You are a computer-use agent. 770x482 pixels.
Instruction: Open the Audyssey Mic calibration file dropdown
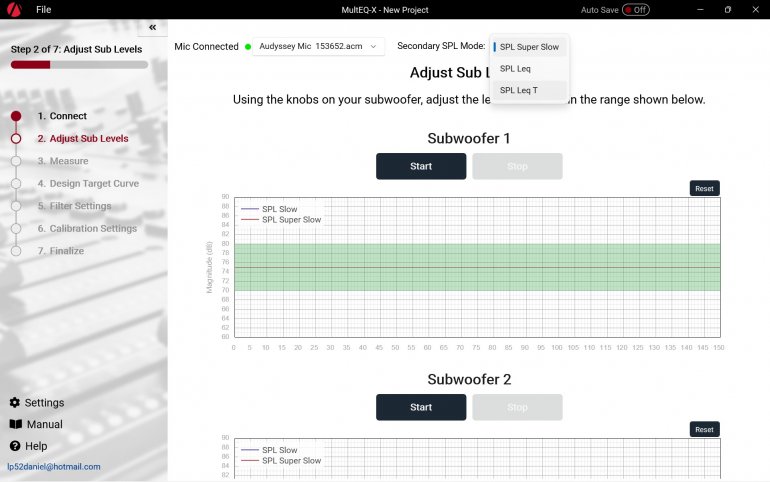pyautogui.click(x=318, y=46)
